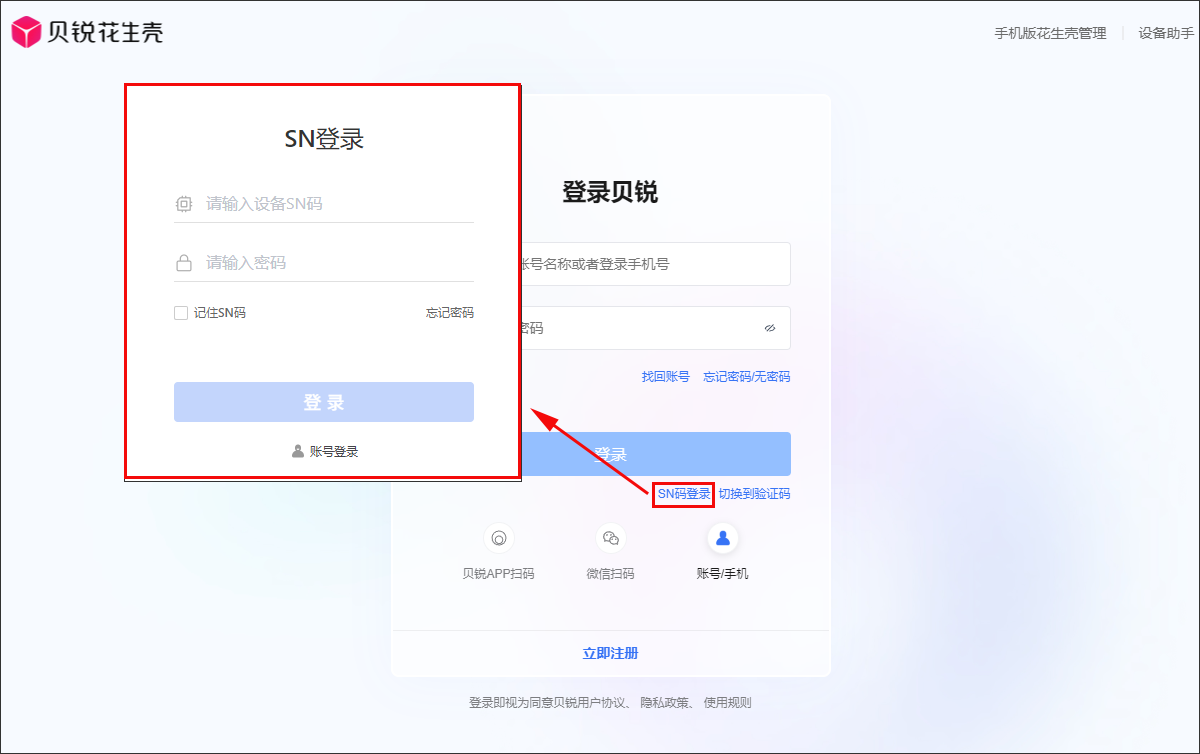1200x754 pixels.
Task: Enable the 记住SN码 checkbox
Action: click(181, 313)
